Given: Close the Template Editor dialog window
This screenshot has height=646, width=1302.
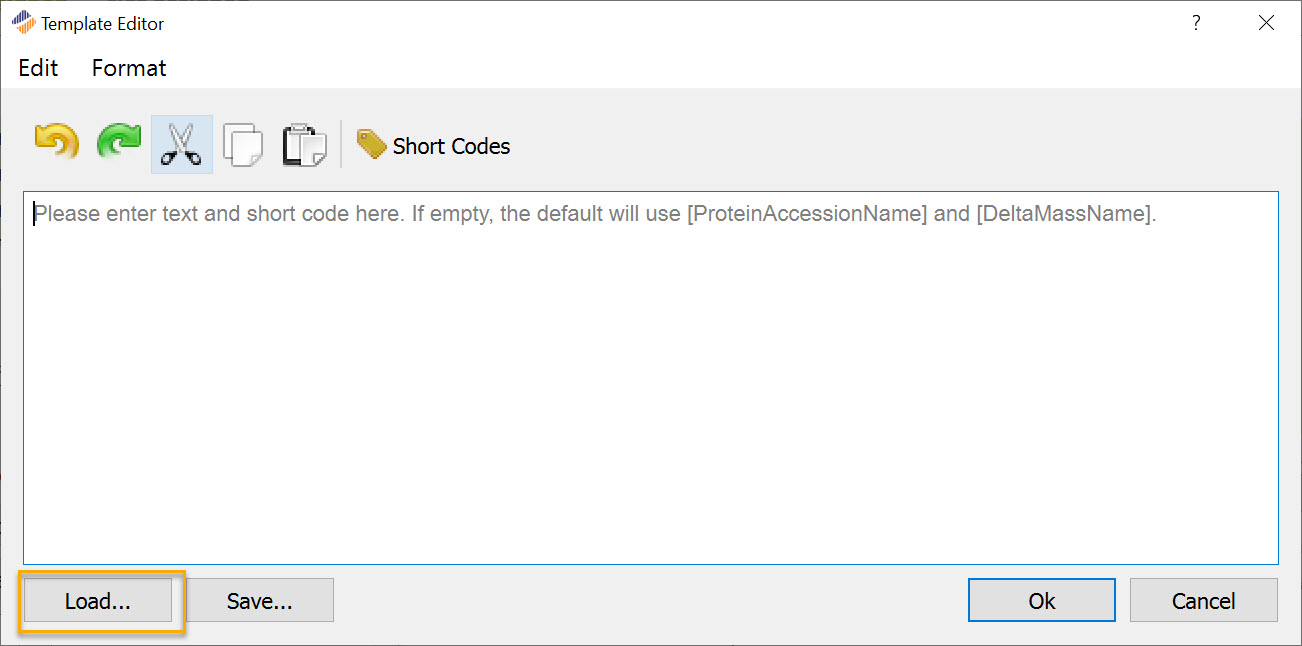Looking at the screenshot, I should point(1266,23).
